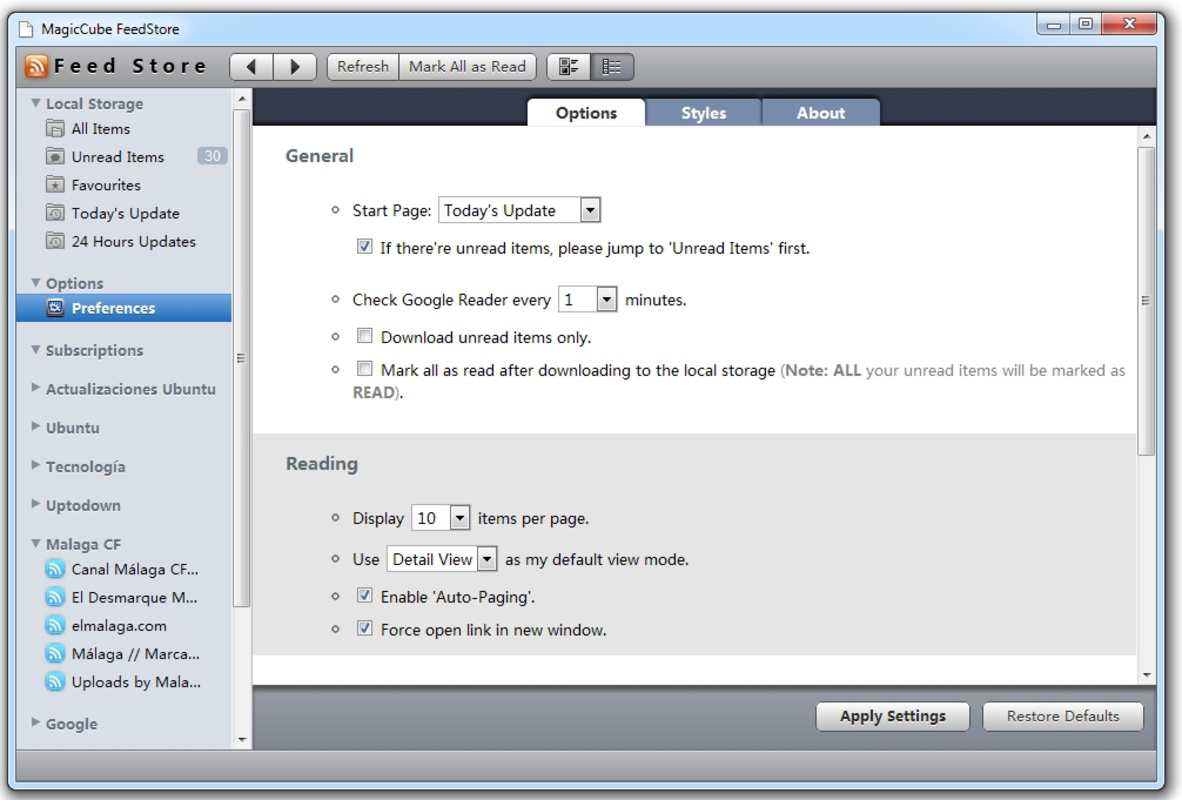Image resolution: width=1182 pixels, height=800 pixels.
Task: Open Check Google Reader minutes dropdown
Action: point(587,300)
